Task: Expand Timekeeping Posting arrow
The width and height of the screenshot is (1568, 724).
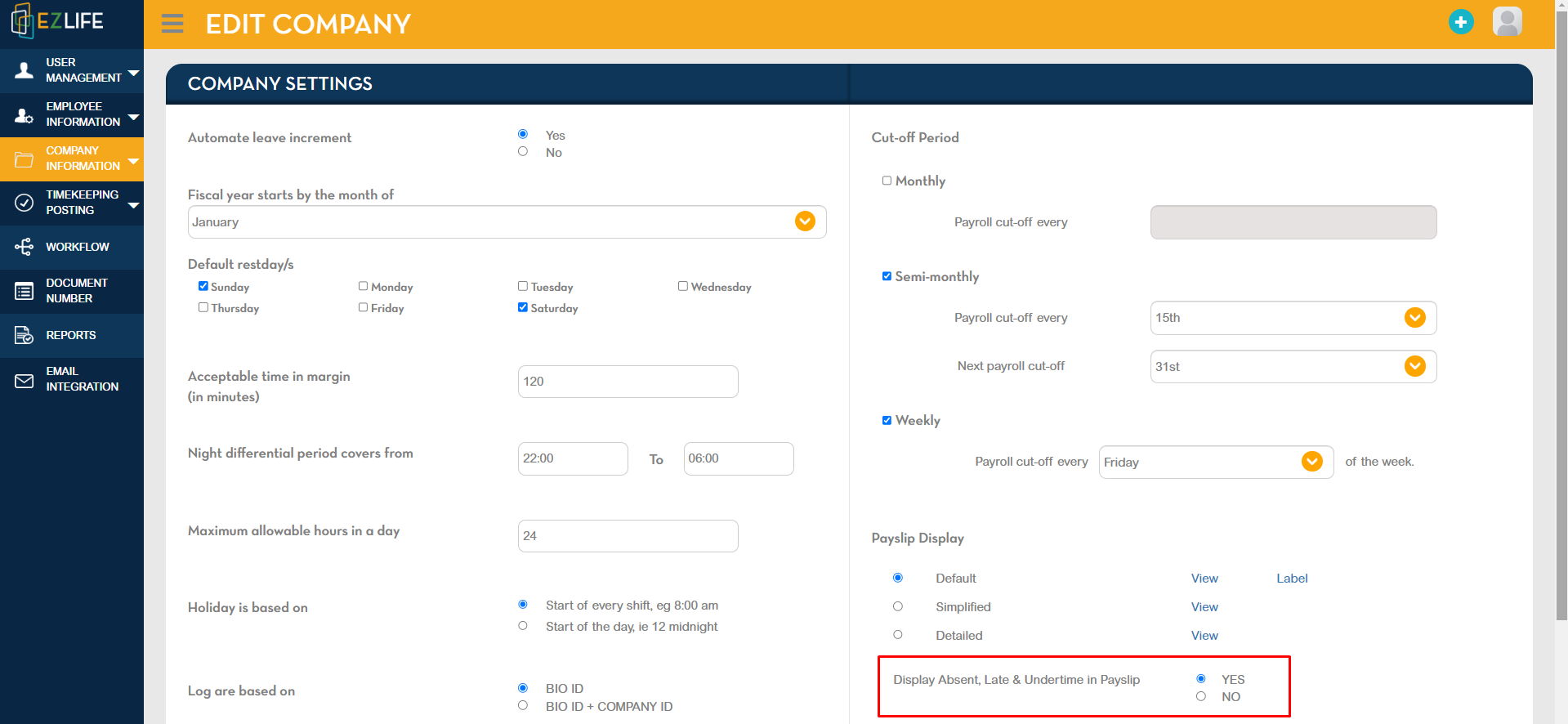Action: (x=133, y=206)
